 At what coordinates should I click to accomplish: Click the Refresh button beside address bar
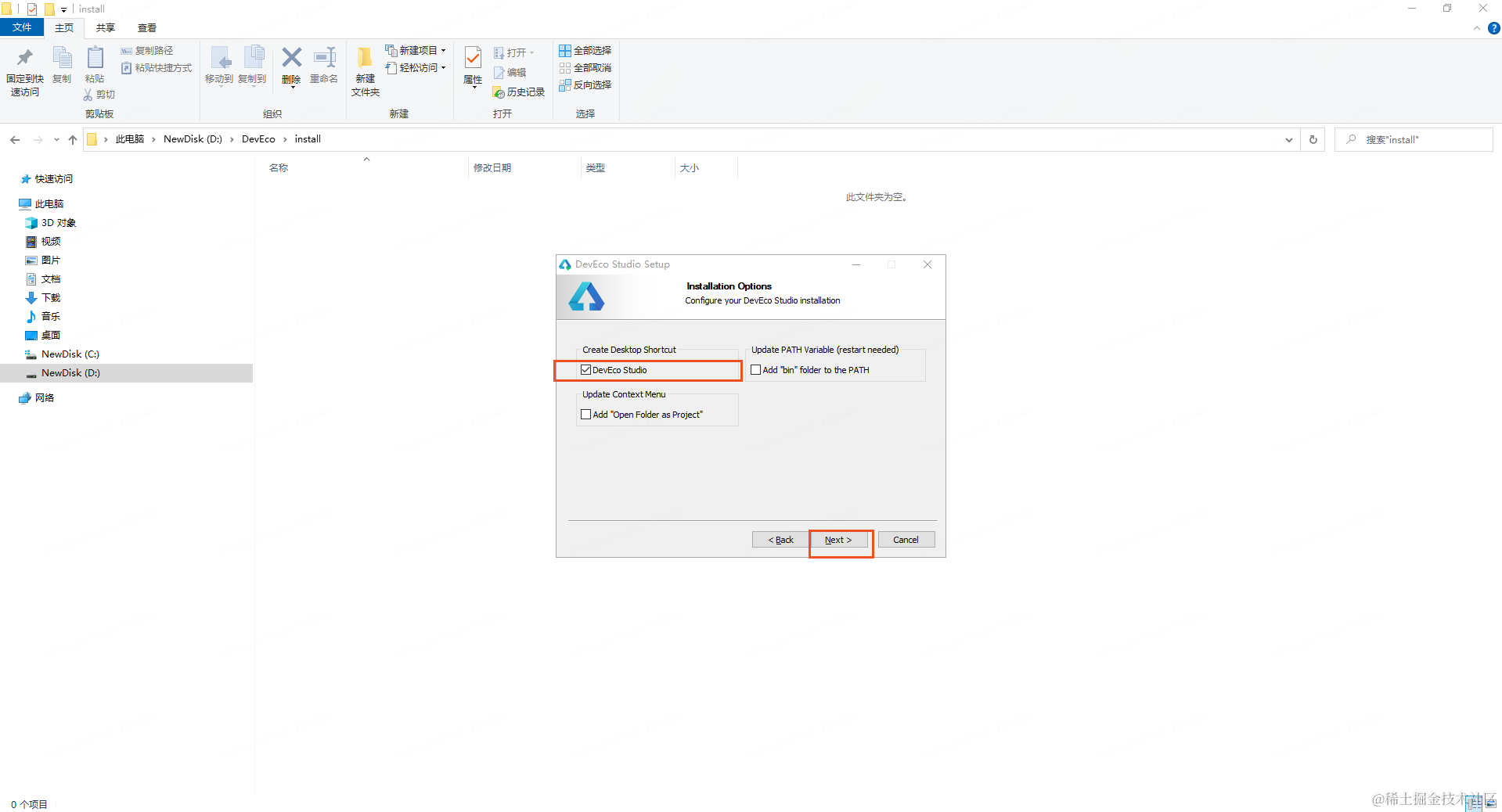click(1313, 140)
